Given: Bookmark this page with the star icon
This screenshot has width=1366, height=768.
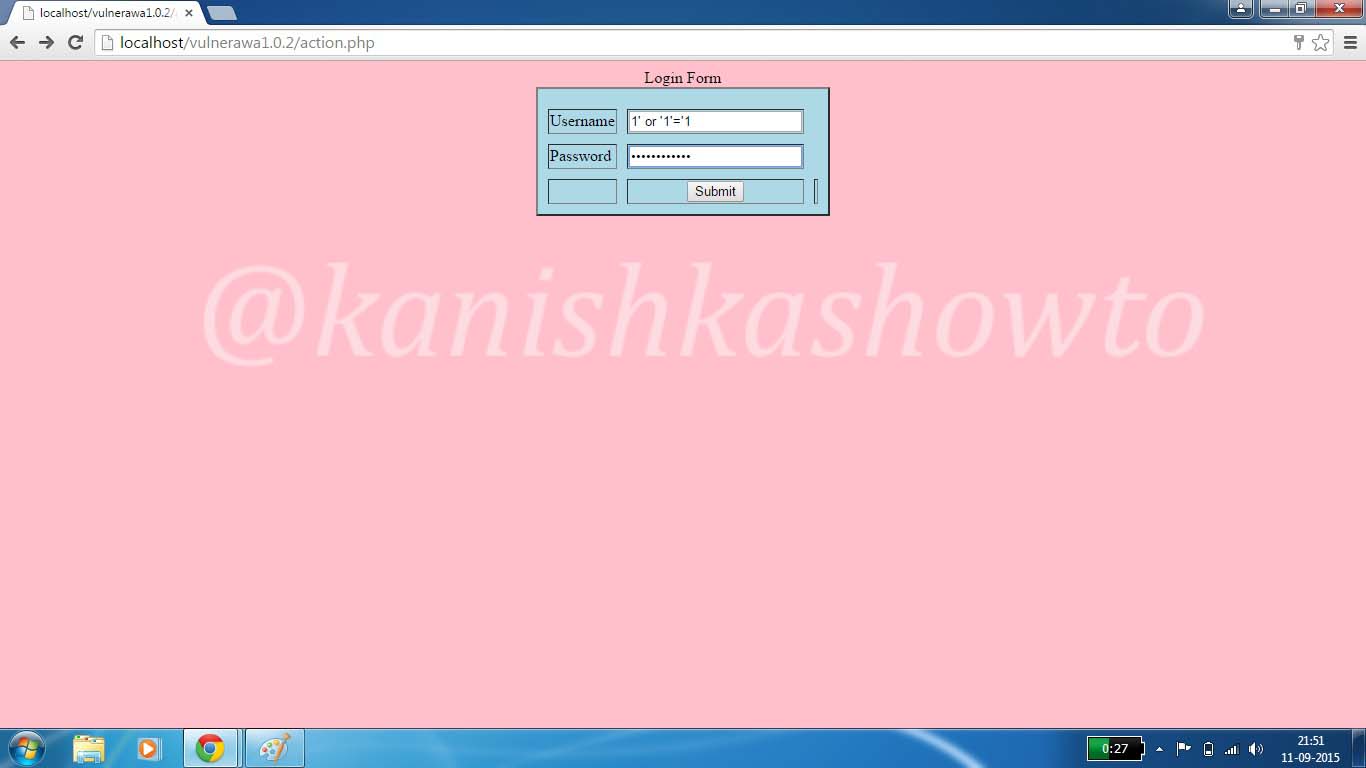Looking at the screenshot, I should [1321, 43].
